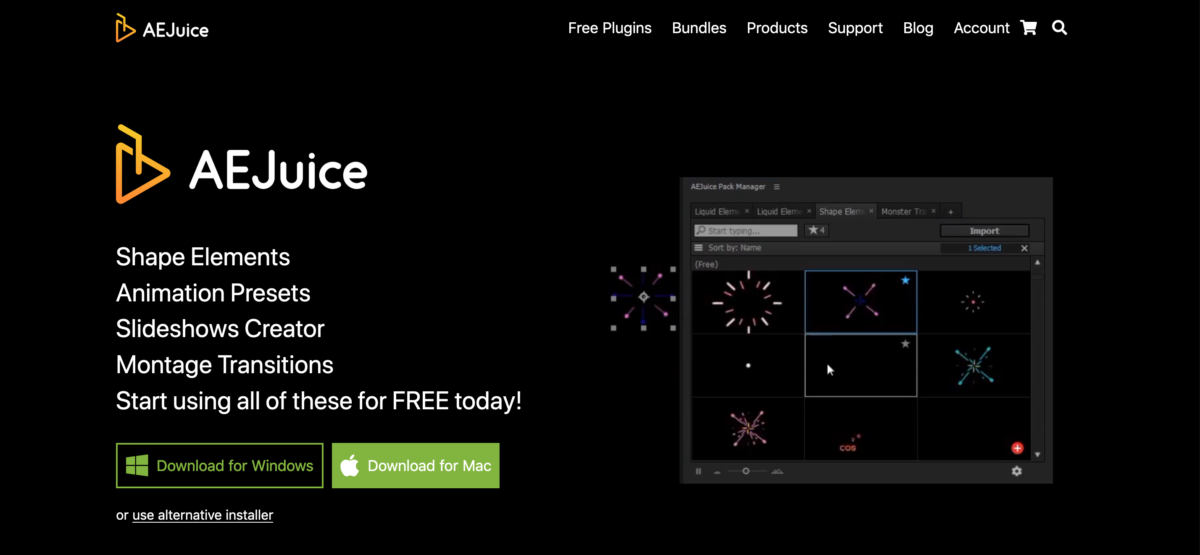
Task: Open the site search magnifier
Action: (1060, 28)
